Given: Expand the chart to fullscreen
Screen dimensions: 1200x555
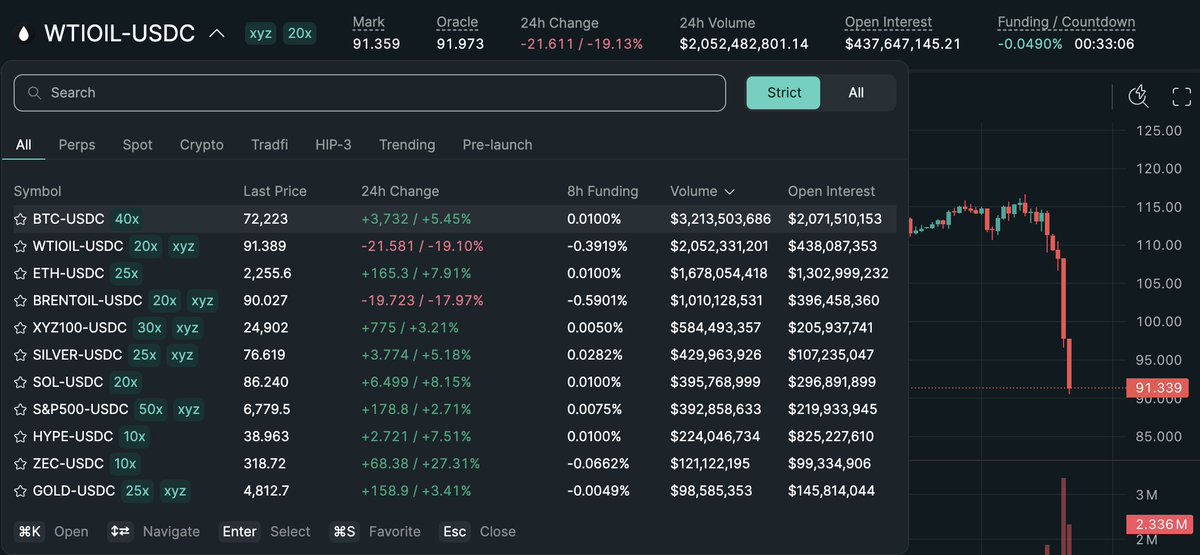Looking at the screenshot, I should click(x=1182, y=96).
